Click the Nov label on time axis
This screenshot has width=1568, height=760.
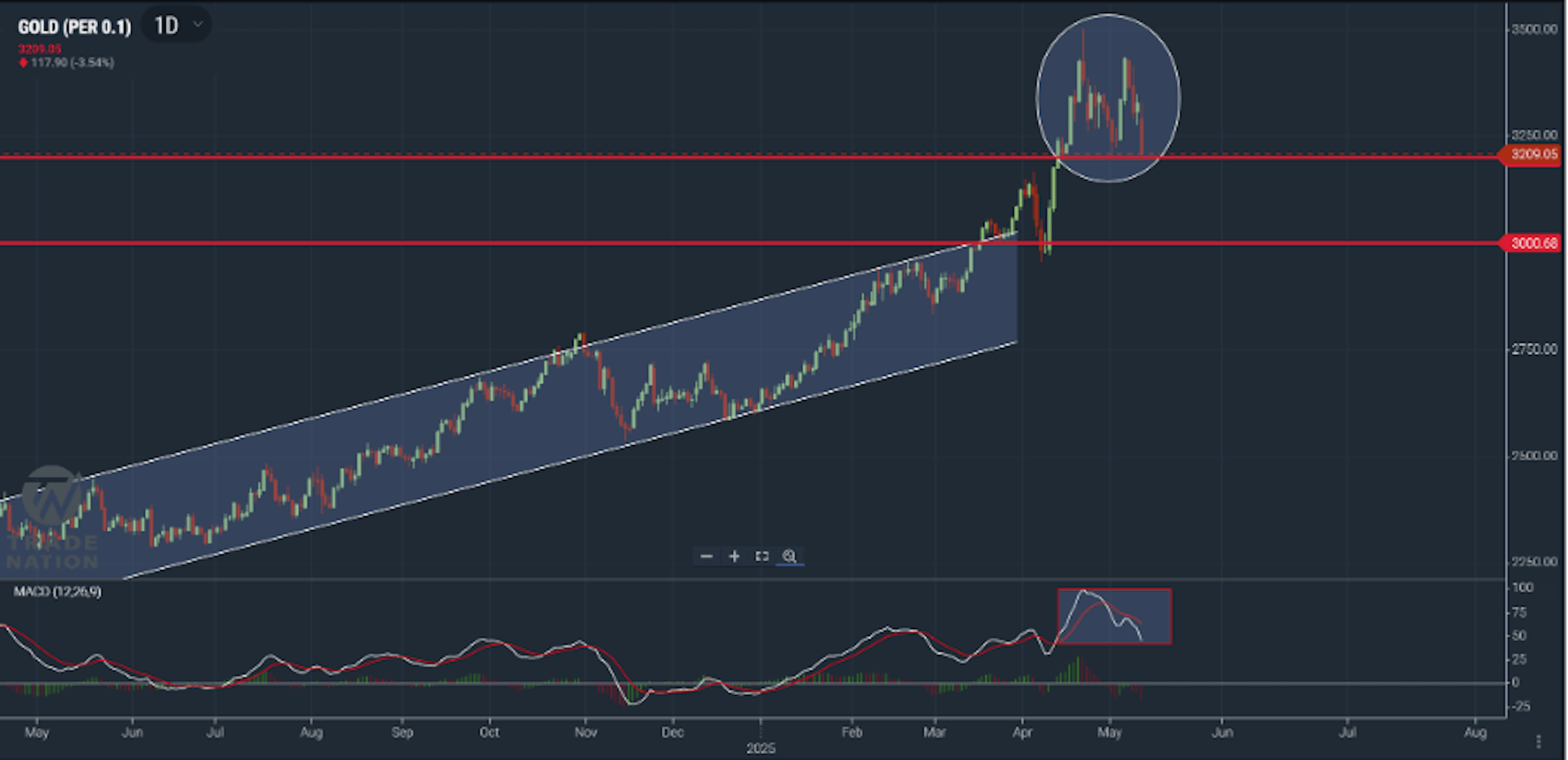[x=586, y=732]
